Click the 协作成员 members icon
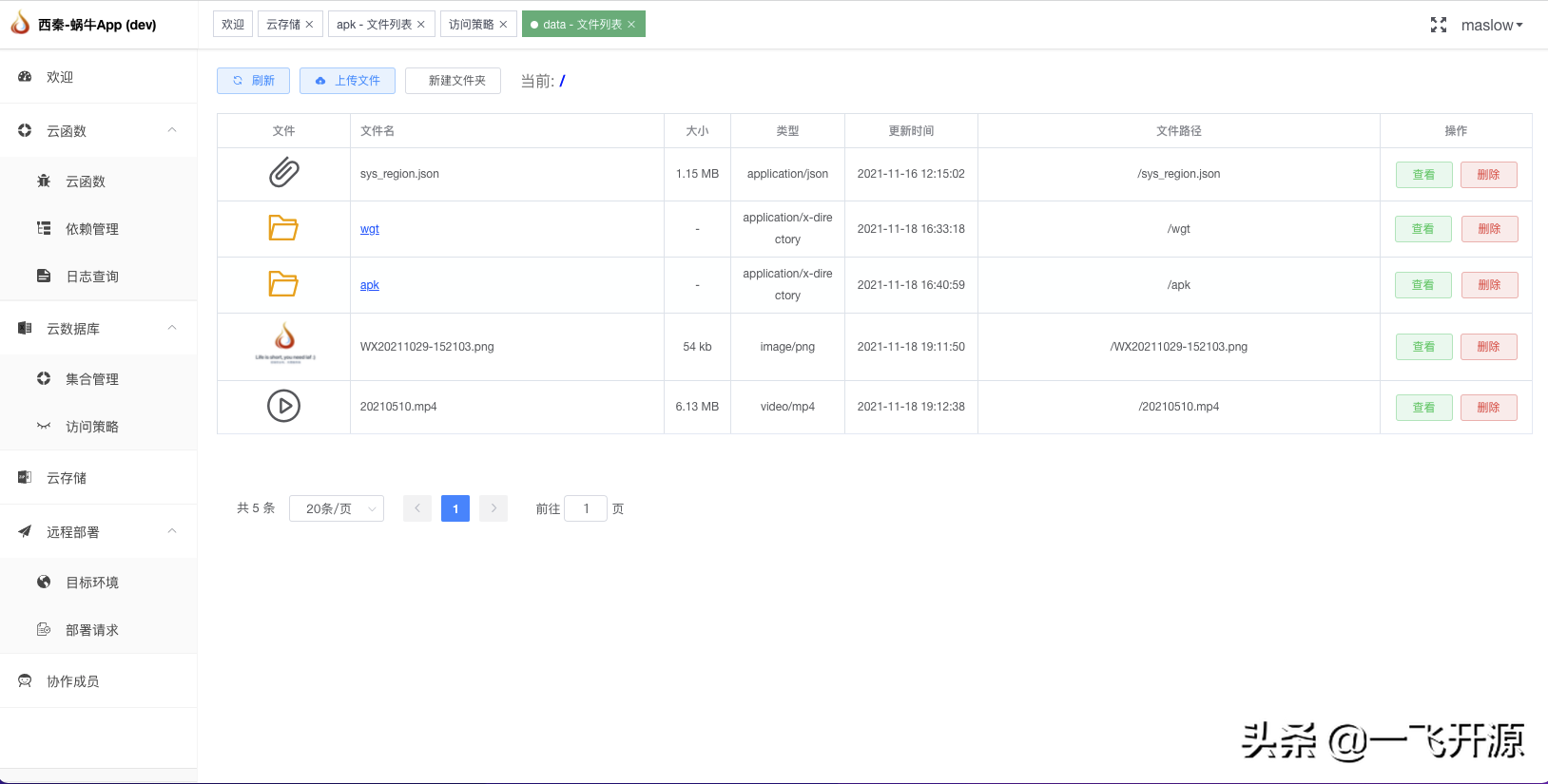The image size is (1548, 784). pyautogui.click(x=25, y=680)
